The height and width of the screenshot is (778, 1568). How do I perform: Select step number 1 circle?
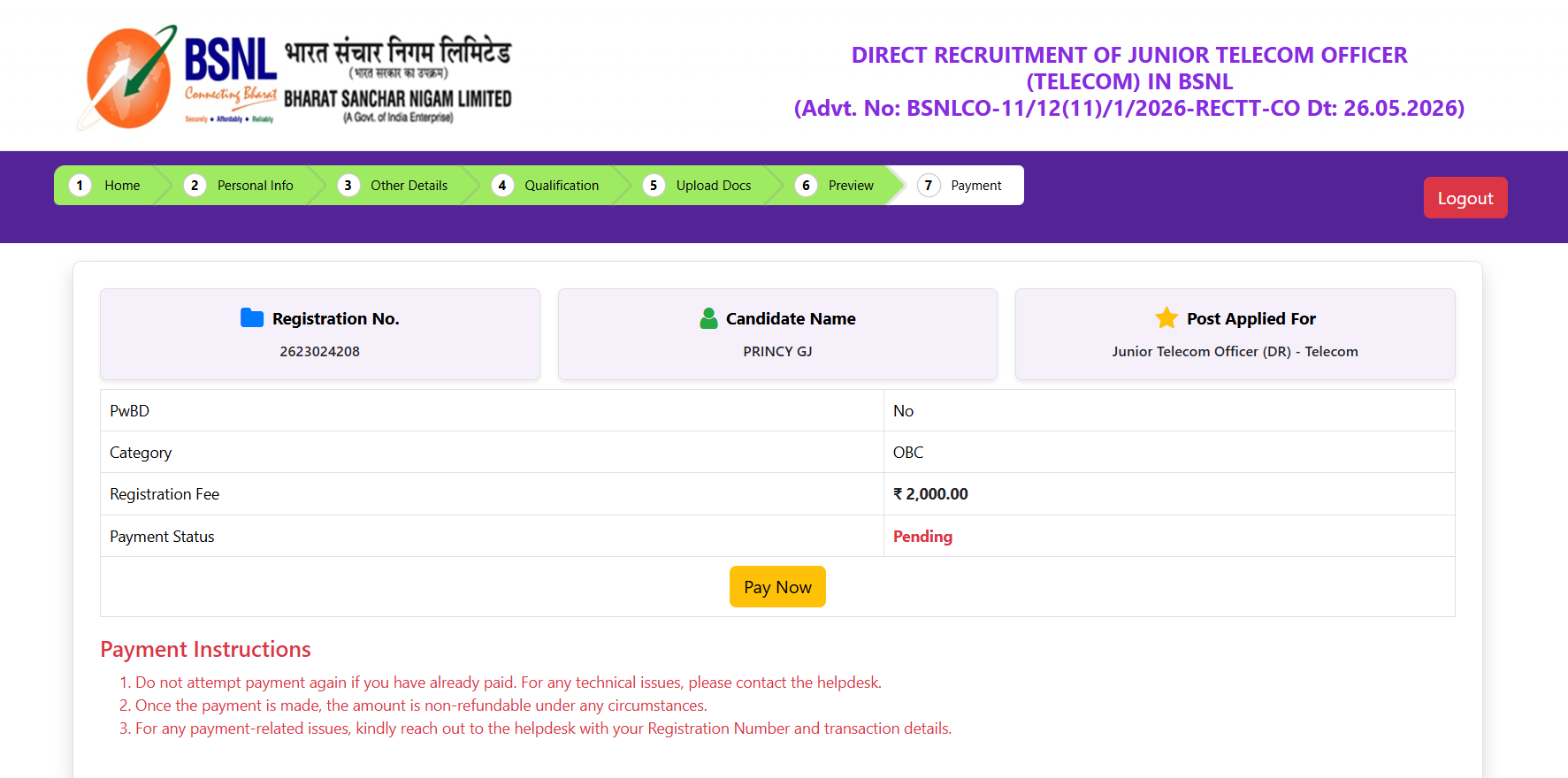coord(80,186)
